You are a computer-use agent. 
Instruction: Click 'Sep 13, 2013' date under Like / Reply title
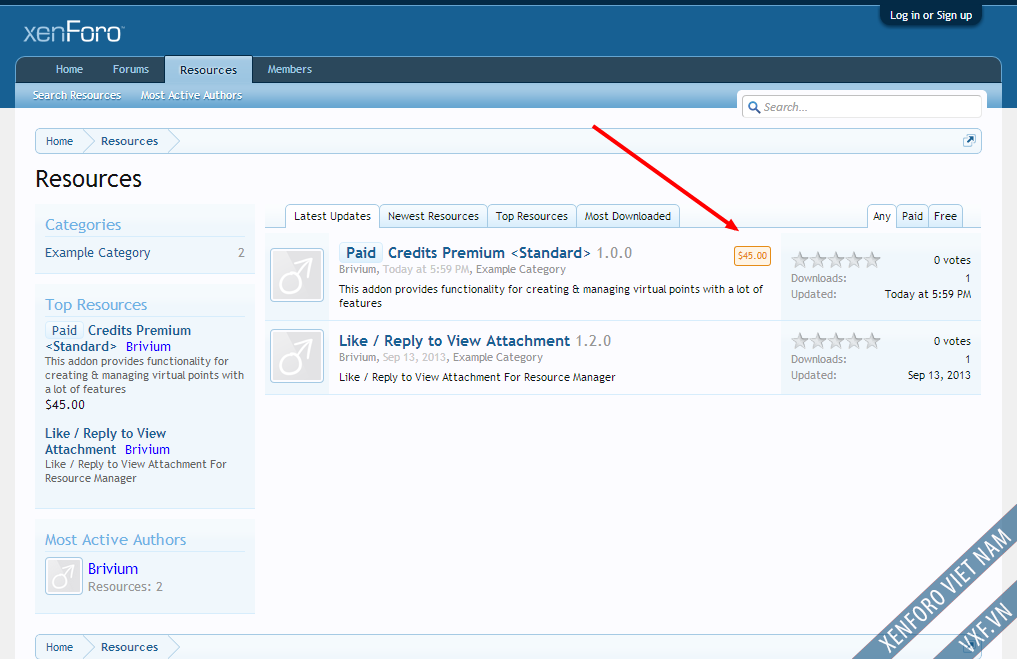(x=414, y=357)
